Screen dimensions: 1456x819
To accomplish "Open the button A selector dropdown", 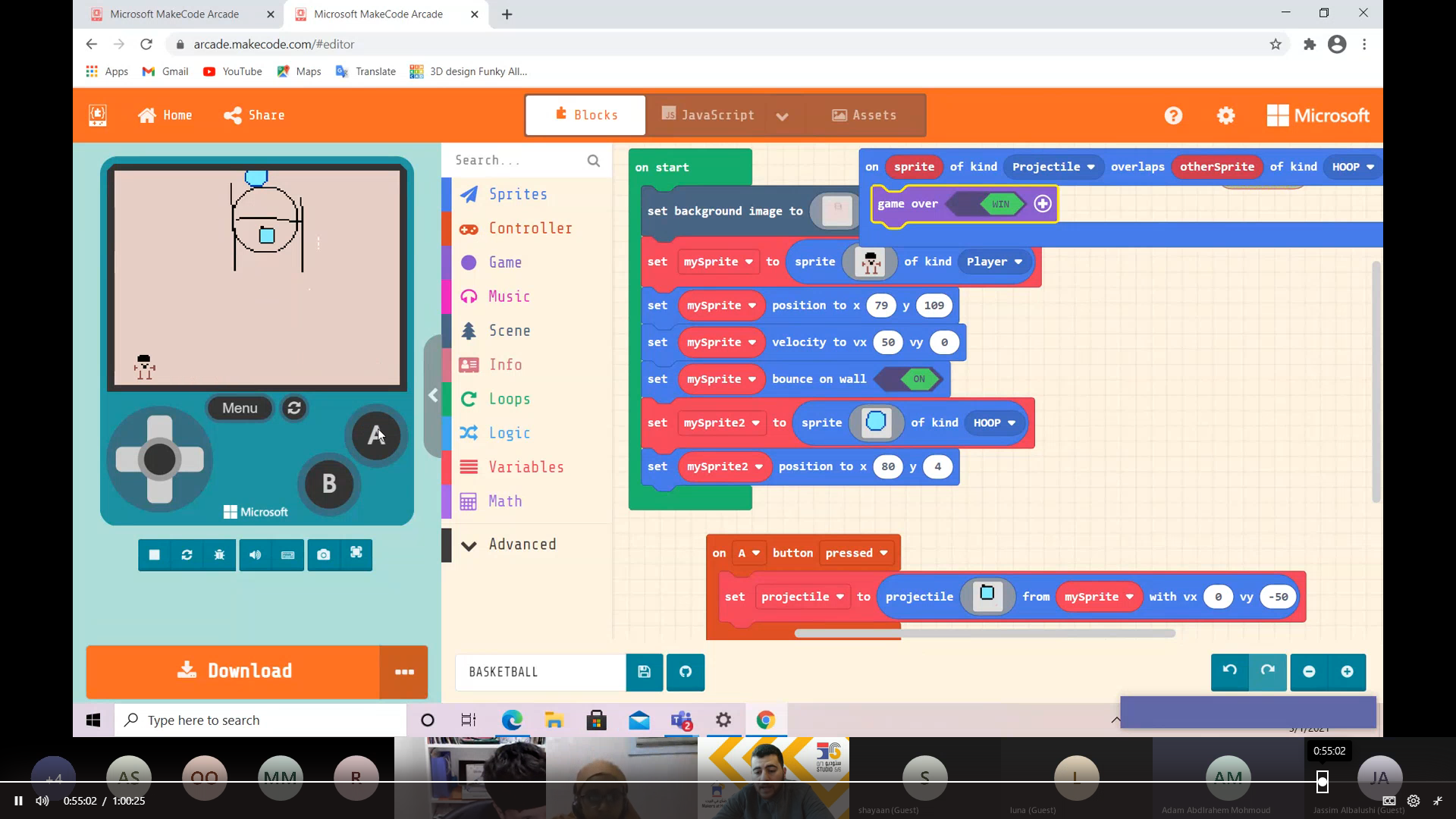I will (x=748, y=553).
